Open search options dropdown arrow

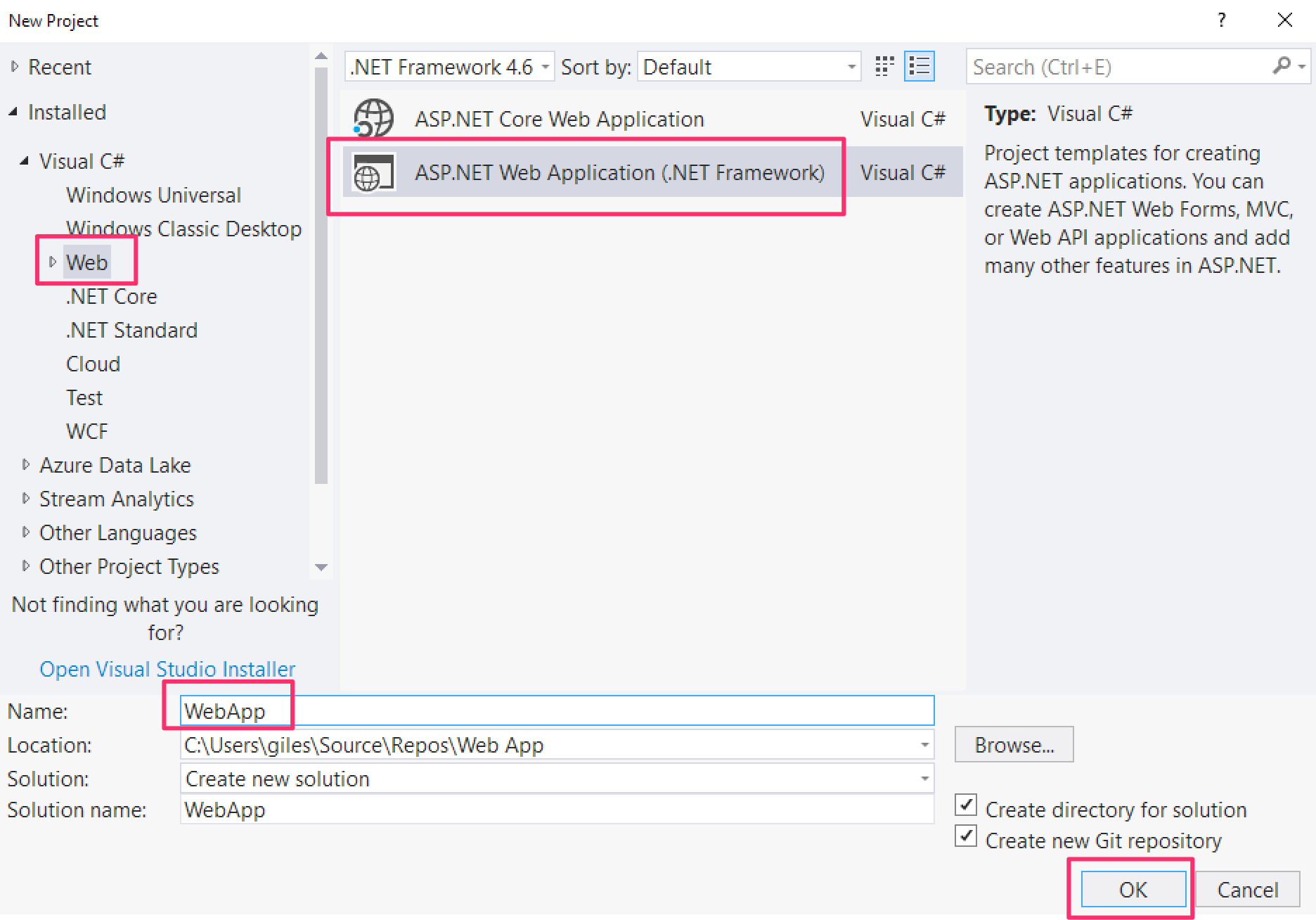click(1302, 67)
